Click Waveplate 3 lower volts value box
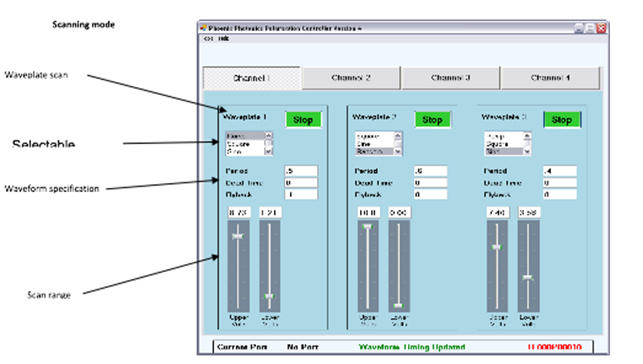 point(529,212)
